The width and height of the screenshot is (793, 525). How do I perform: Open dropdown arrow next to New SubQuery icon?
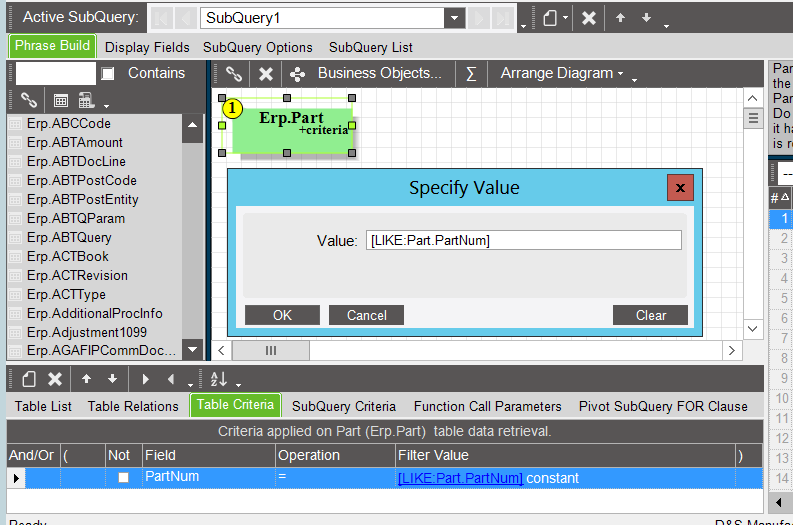(x=565, y=18)
